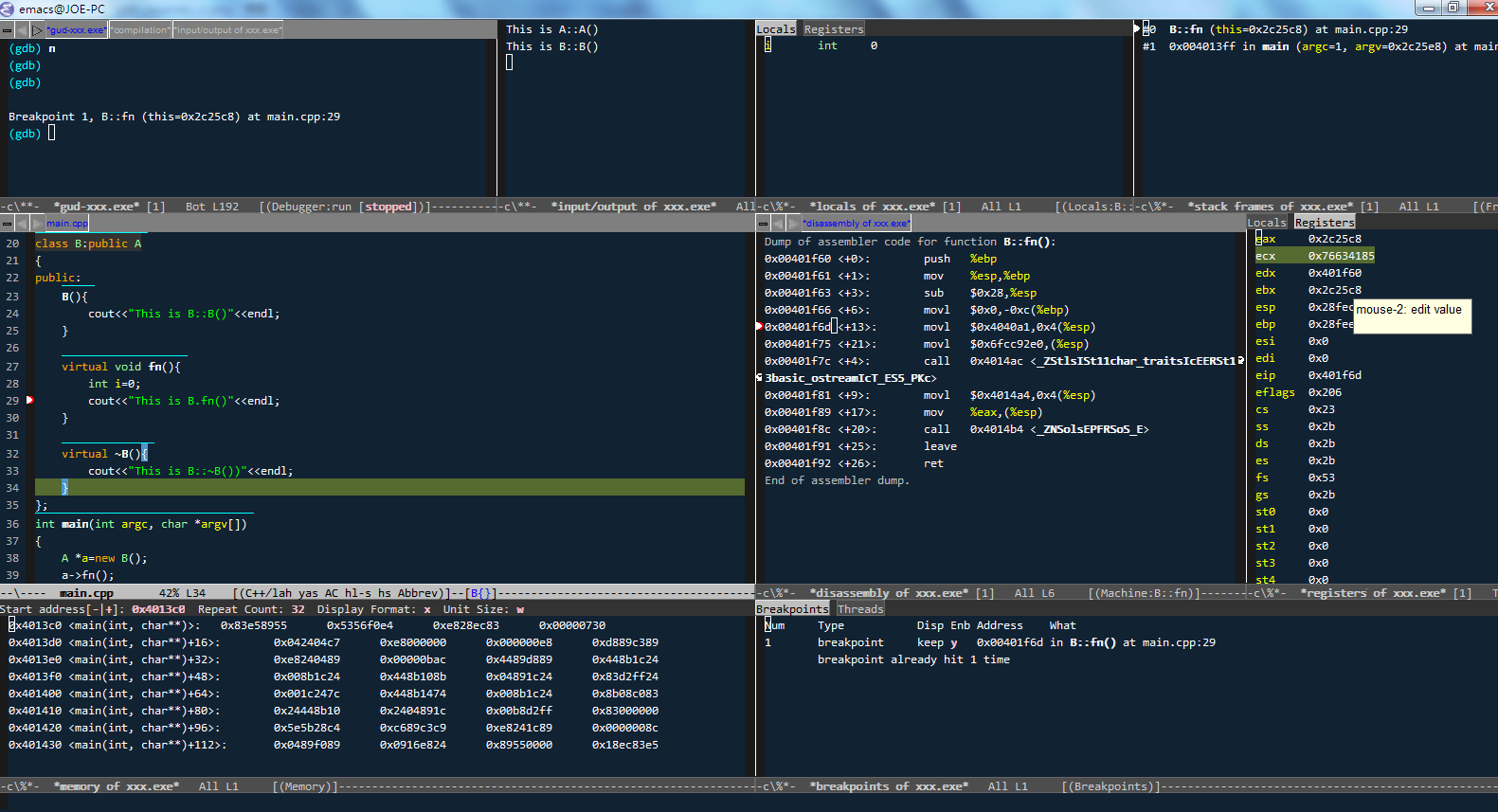Click edx register value 0x401f60
The image size is (1498, 812).
[x=1334, y=273]
